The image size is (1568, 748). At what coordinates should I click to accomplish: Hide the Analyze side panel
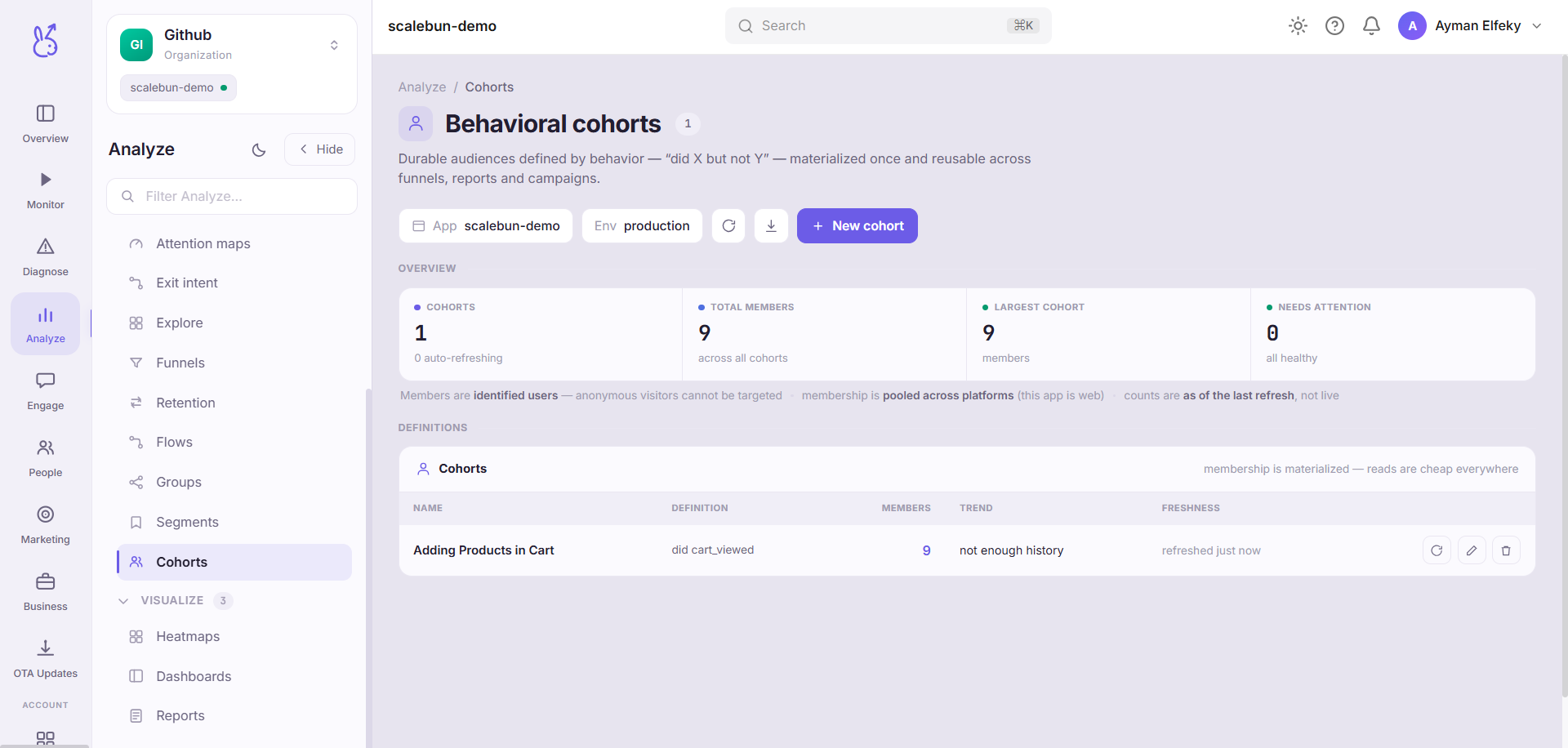pyautogui.click(x=320, y=149)
